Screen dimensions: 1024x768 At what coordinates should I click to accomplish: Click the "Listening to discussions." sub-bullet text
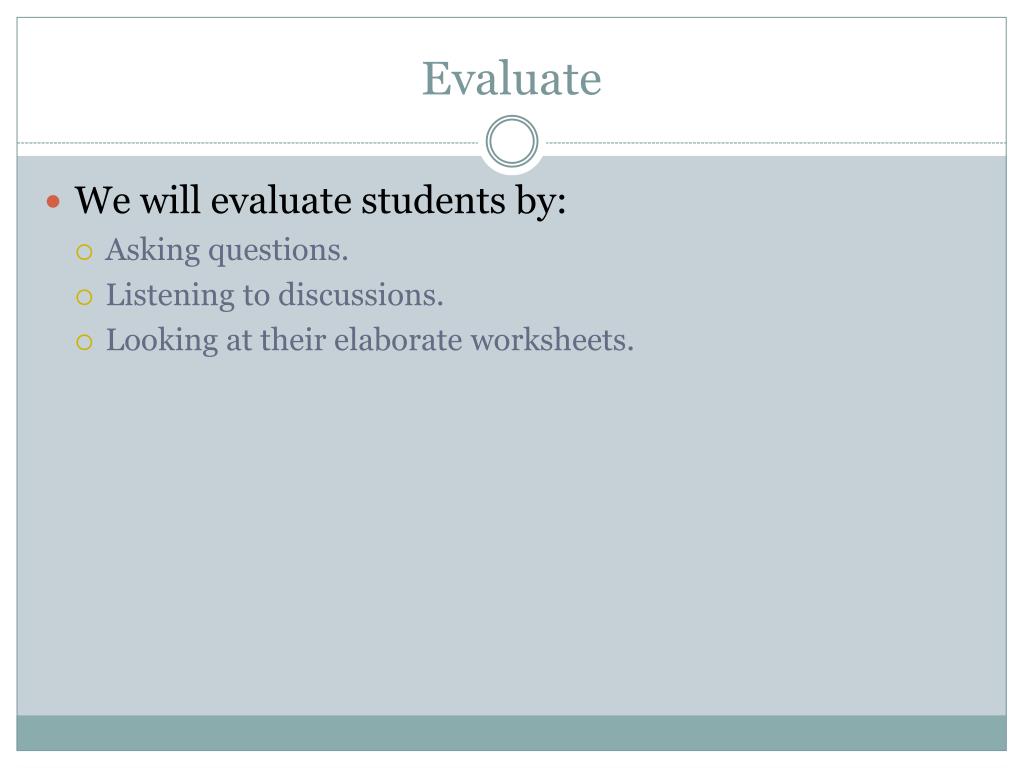(x=275, y=295)
